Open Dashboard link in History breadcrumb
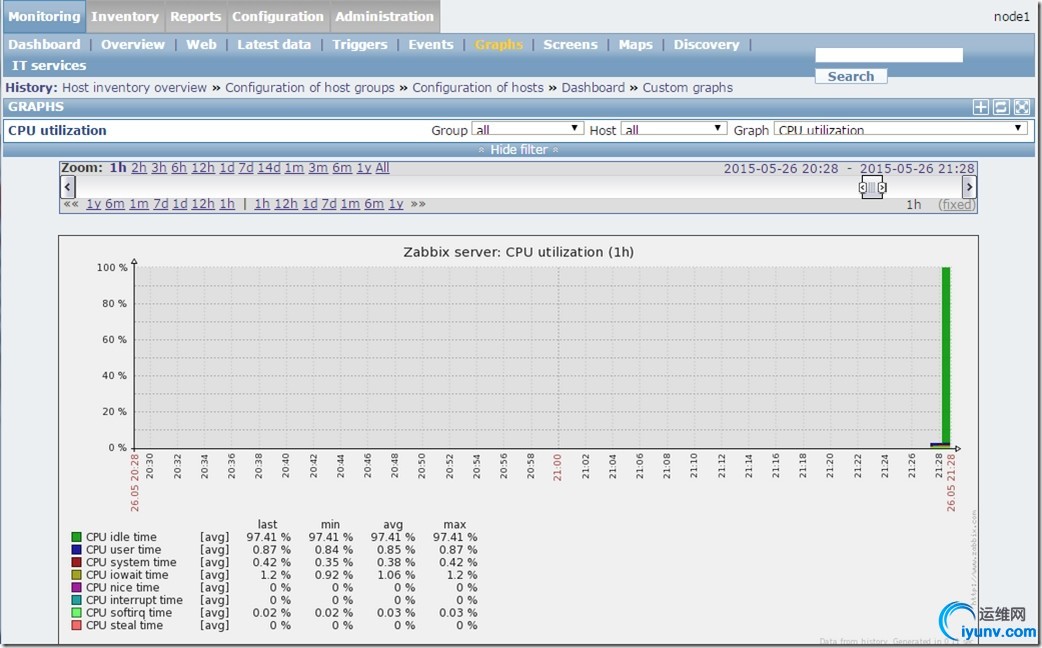1042x648 pixels. pyautogui.click(x=593, y=88)
